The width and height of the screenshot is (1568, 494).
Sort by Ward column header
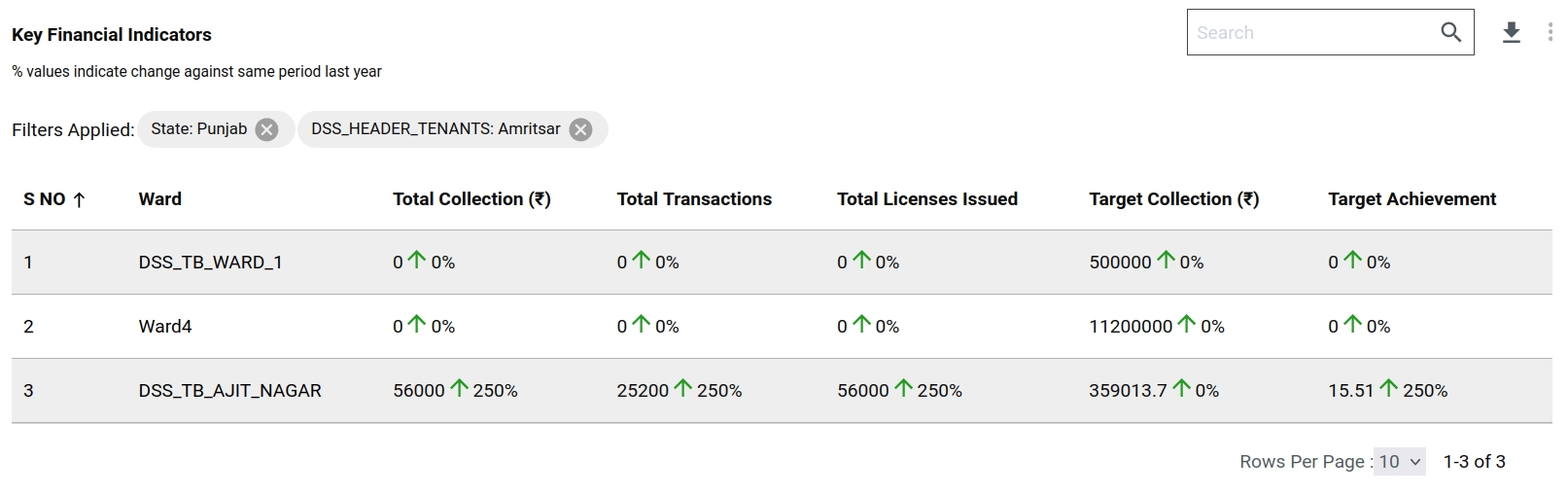click(x=160, y=199)
